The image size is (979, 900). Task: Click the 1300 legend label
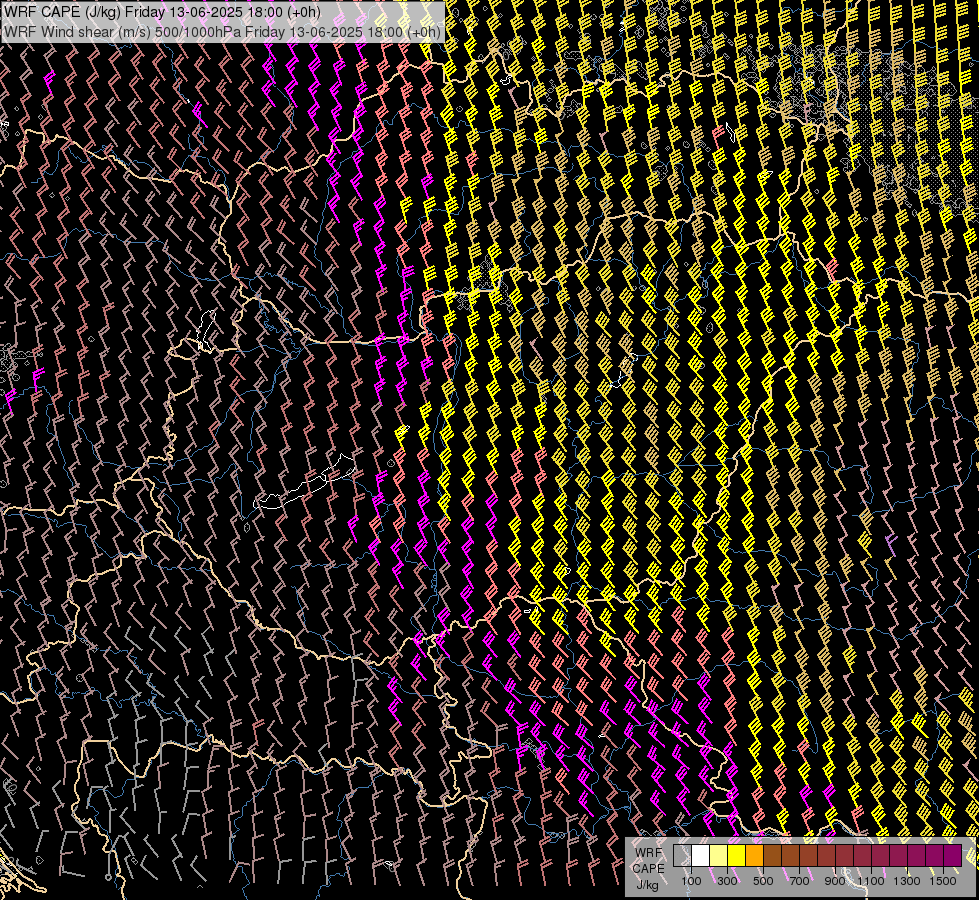click(x=907, y=881)
